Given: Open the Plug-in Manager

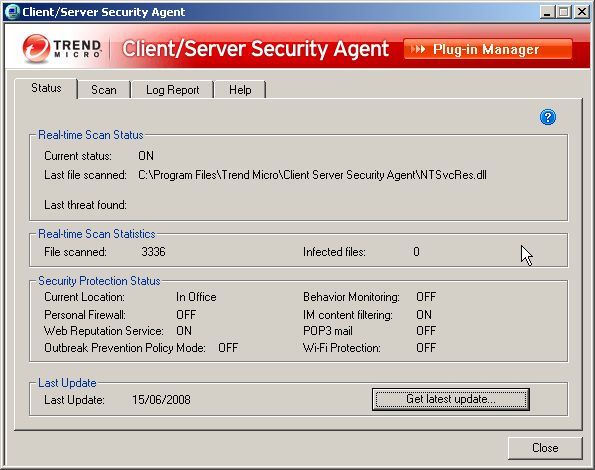Looking at the screenshot, I should pyautogui.click(x=488, y=49).
